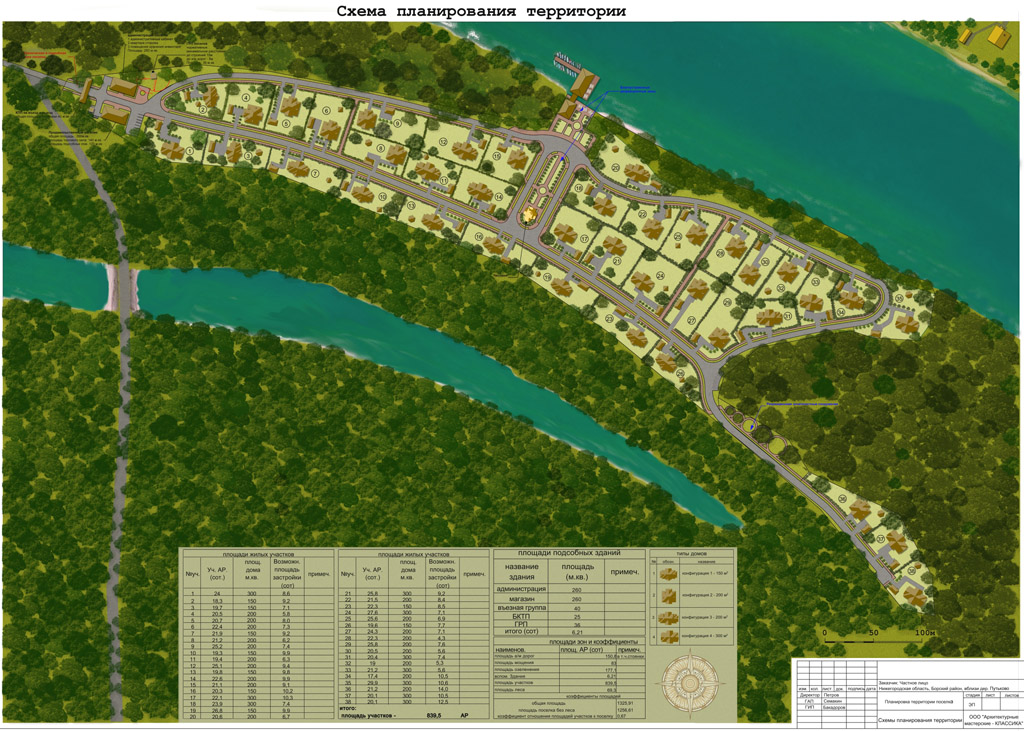The image size is (1024, 731).
Task: Click the golden building on the central boulevard
Action: click(x=530, y=214)
